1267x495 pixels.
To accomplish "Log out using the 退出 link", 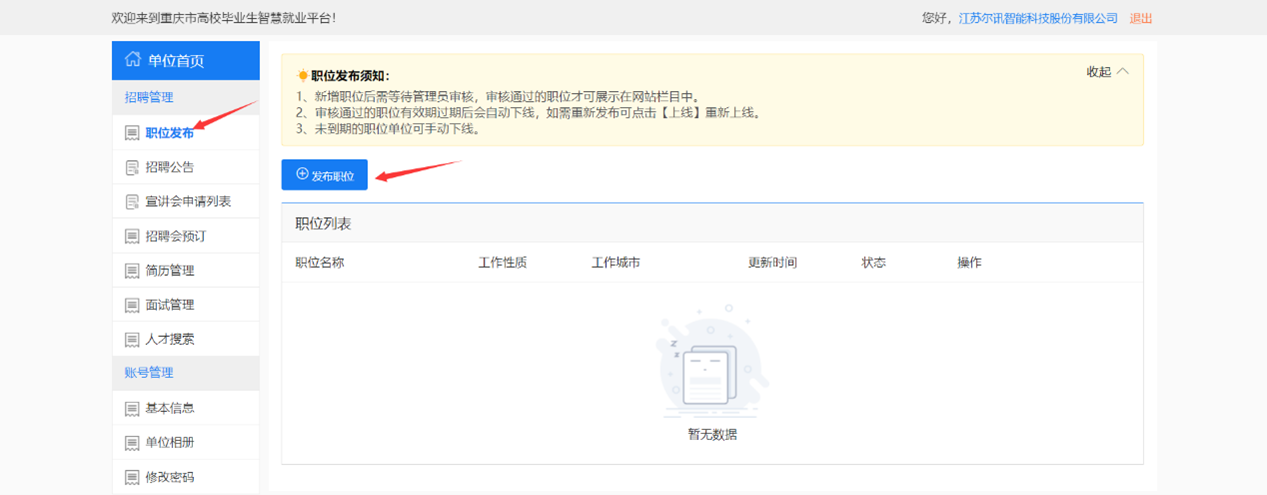I will click(1141, 18).
